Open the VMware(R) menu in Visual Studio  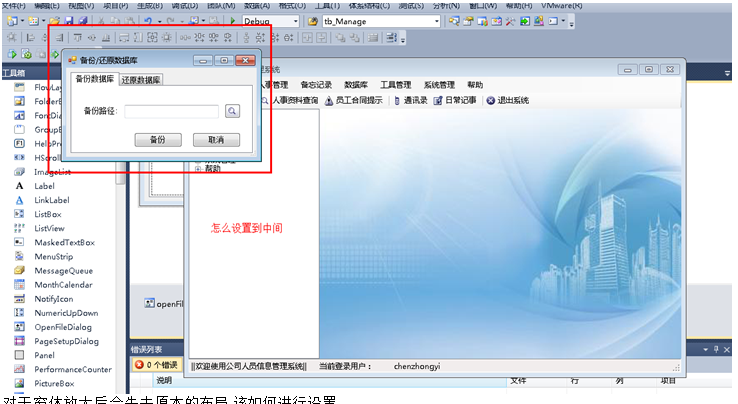562,6
